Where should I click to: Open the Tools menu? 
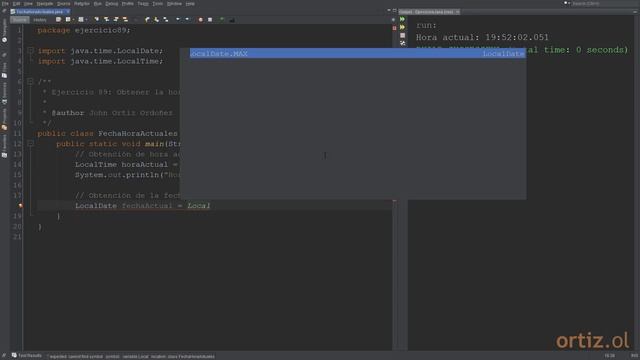pyautogui.click(x=158, y=4)
